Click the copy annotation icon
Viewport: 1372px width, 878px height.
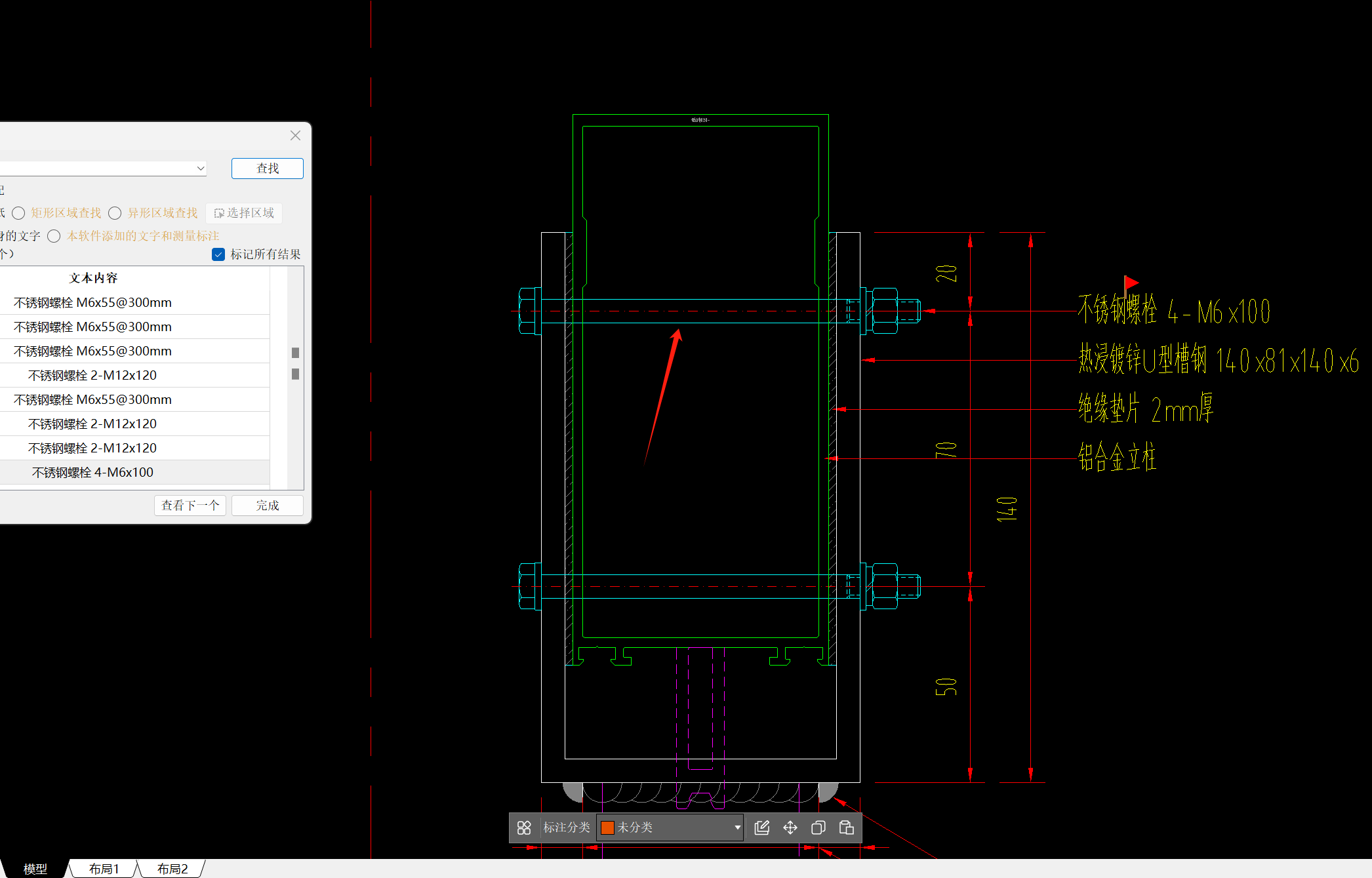pyautogui.click(x=818, y=828)
